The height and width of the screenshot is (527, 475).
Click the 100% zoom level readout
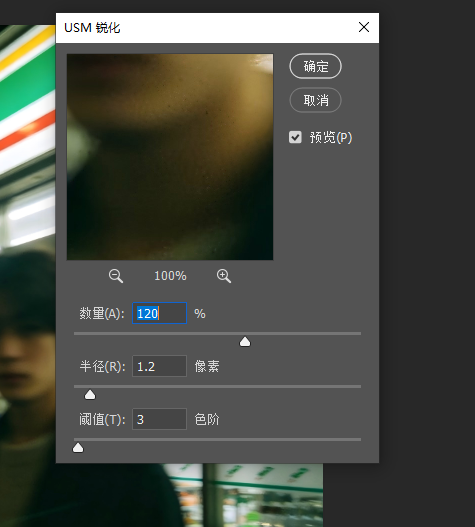click(170, 276)
